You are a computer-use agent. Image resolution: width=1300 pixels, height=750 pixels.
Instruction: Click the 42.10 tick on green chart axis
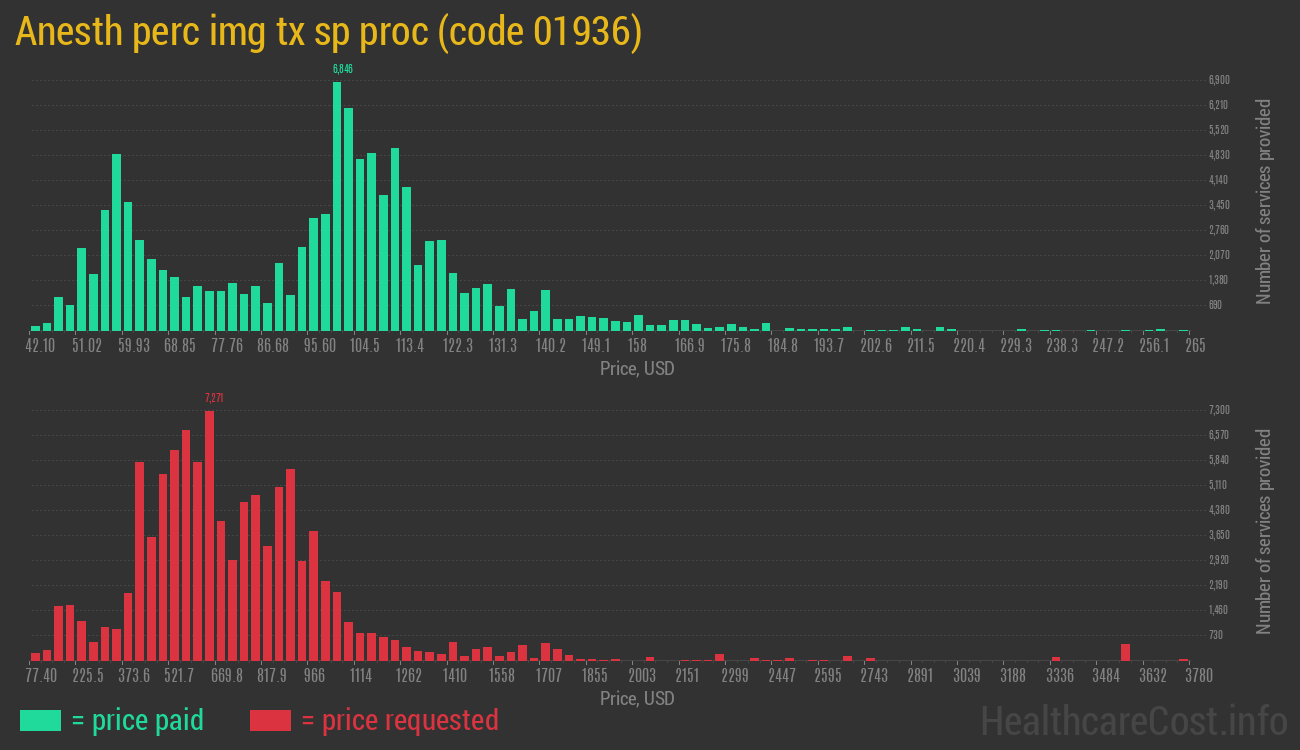point(40,345)
